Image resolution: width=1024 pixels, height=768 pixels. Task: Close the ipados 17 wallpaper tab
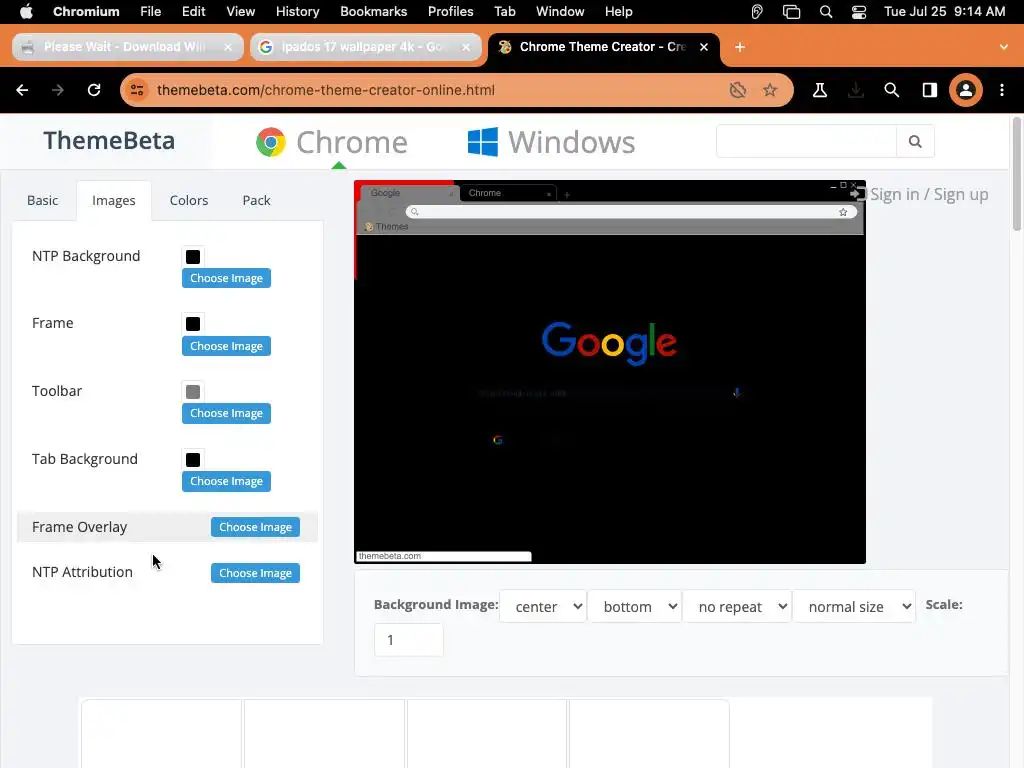coord(466,47)
